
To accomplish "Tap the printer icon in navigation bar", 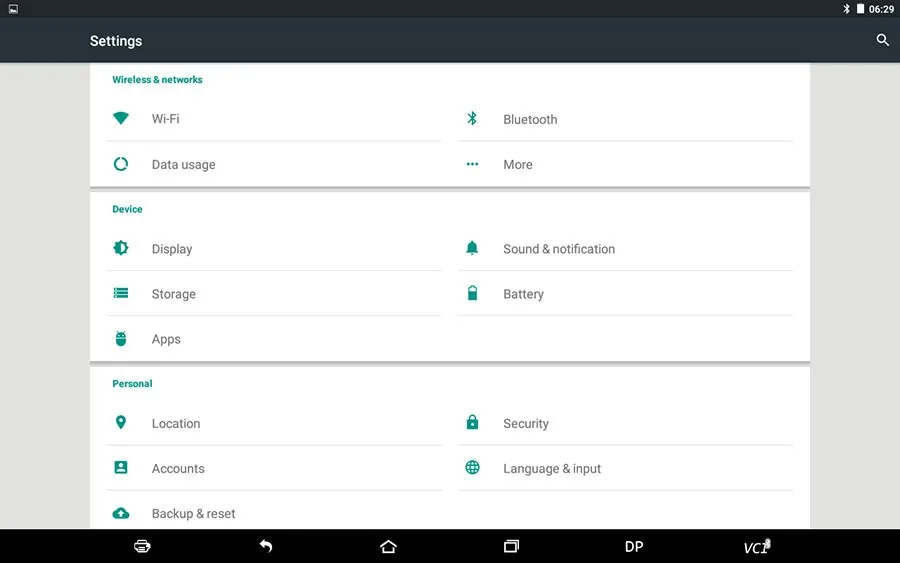I will click(142, 546).
